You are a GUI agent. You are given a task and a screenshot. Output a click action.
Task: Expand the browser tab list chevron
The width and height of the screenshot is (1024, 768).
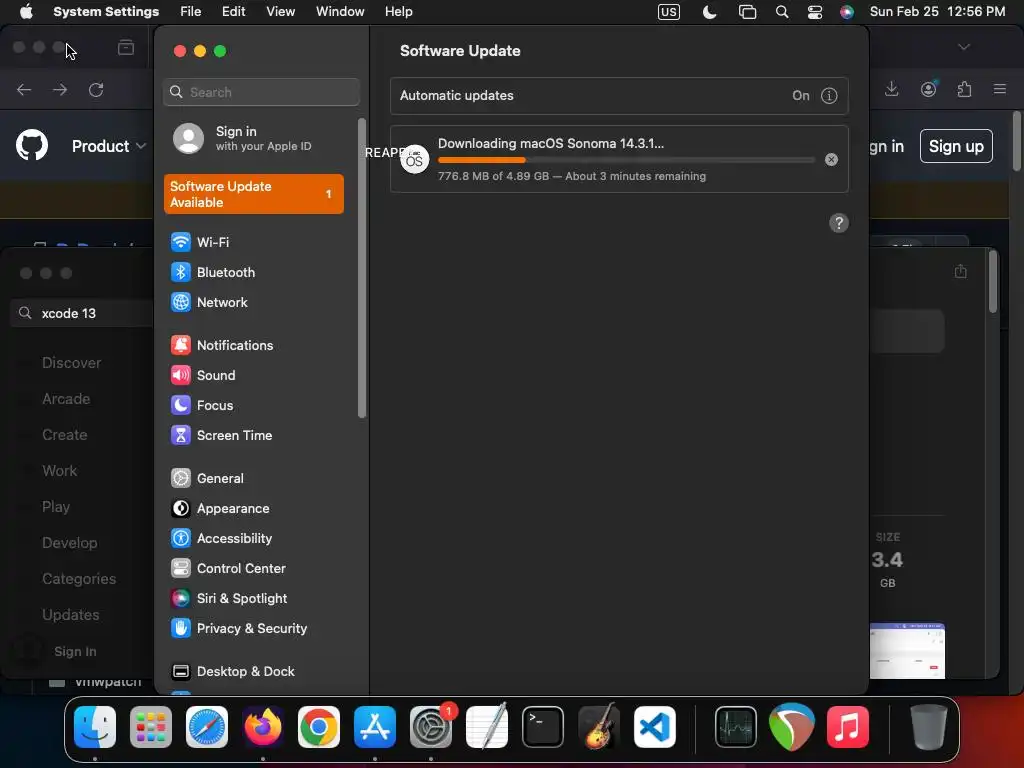click(x=964, y=47)
